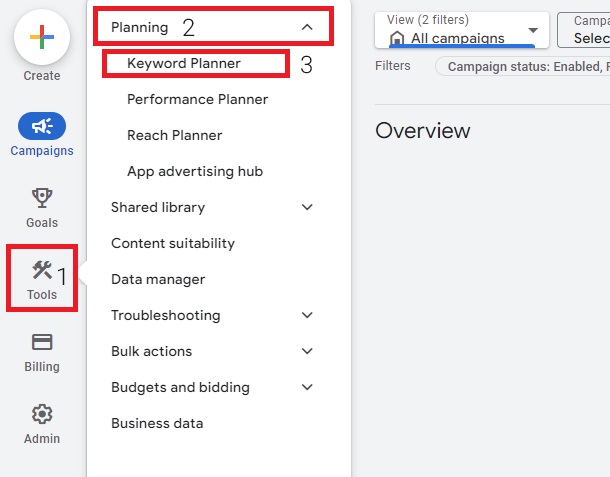Click the Troubleshooting label
Viewport: 610px width, 477px height.
pyautogui.click(x=166, y=315)
